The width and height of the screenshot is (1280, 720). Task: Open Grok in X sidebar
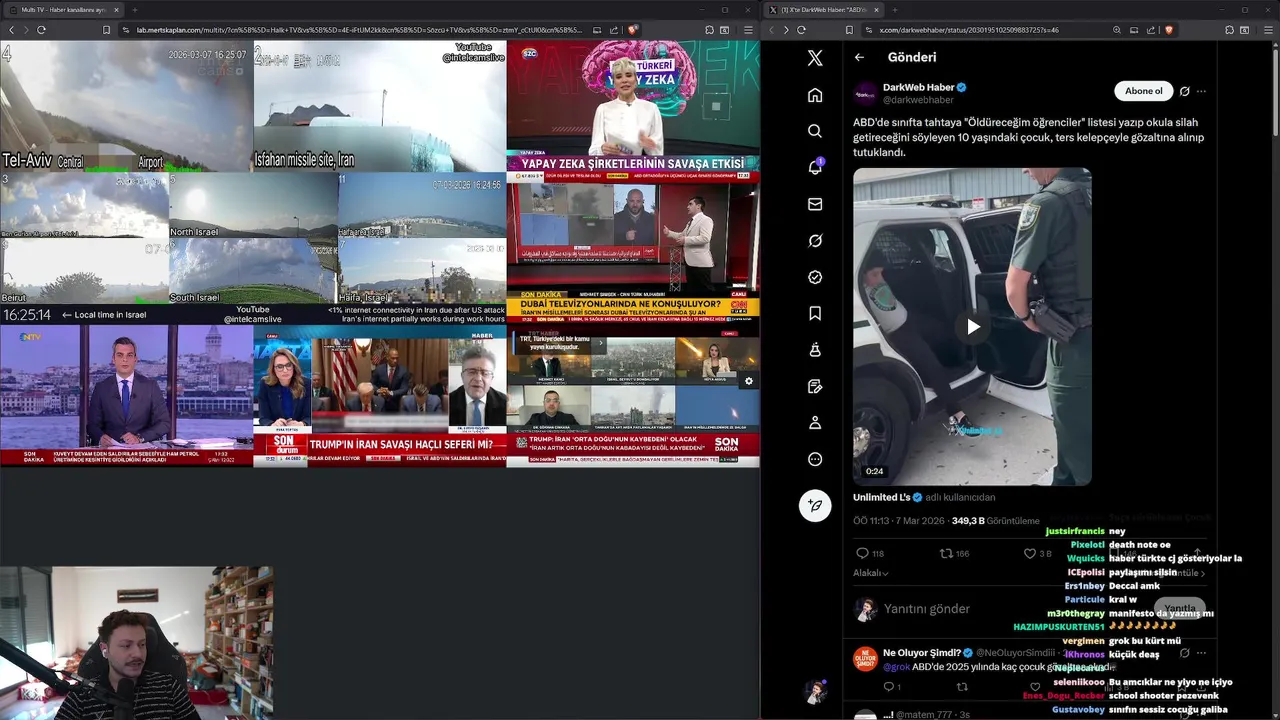point(815,240)
